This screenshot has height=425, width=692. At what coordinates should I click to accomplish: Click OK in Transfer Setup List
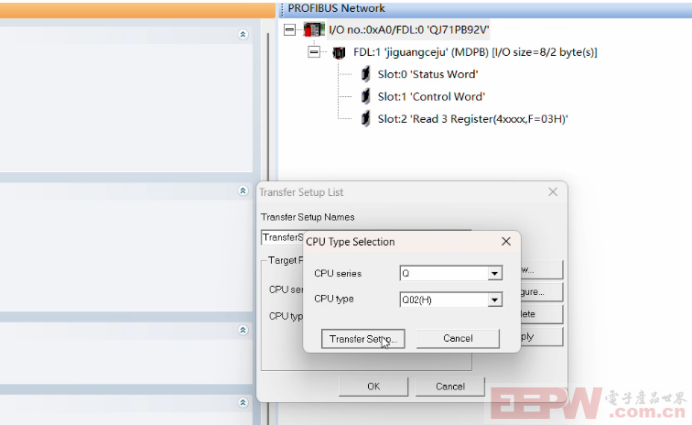(373, 386)
